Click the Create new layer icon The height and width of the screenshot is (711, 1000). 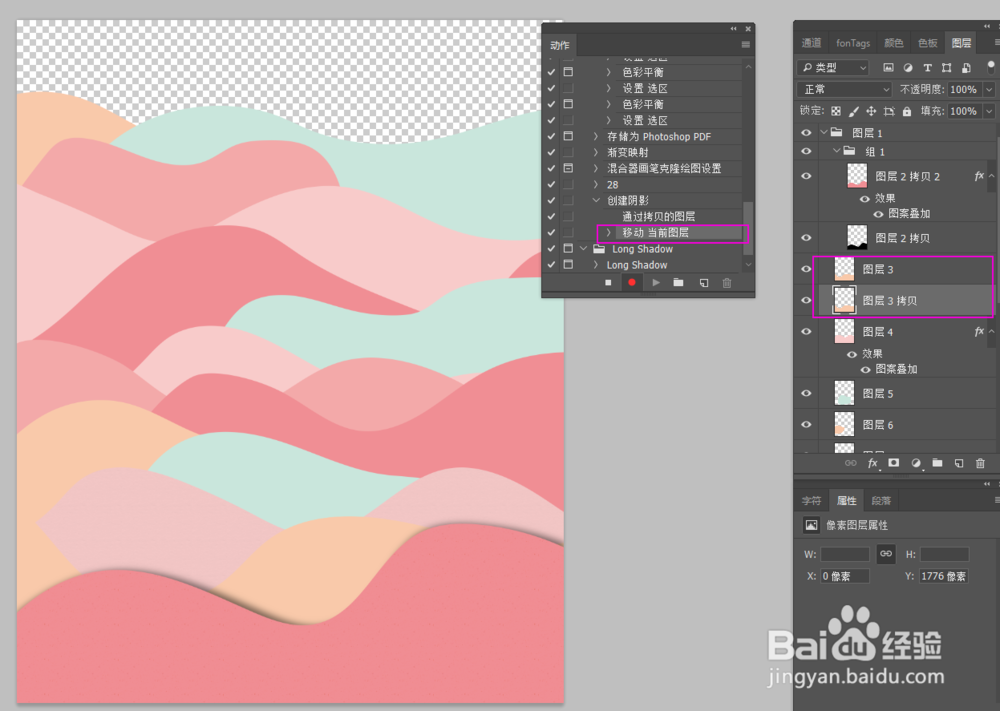point(958,463)
